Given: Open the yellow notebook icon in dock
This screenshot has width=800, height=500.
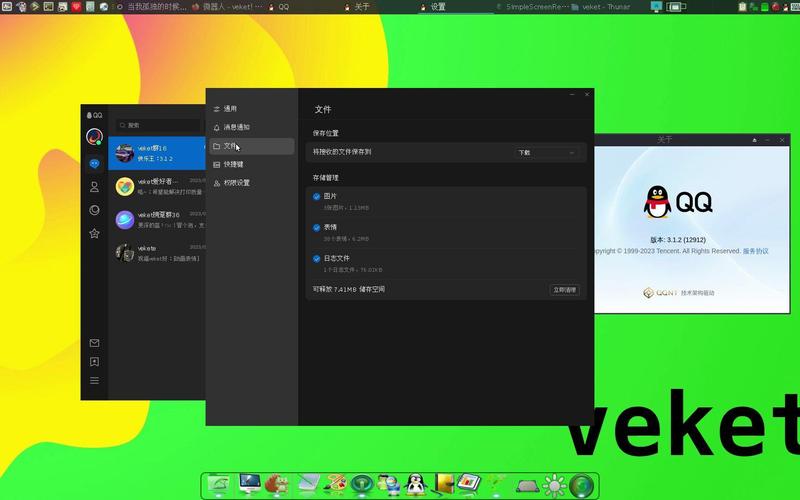Looking at the screenshot, I should pyautogui.click(x=444, y=484).
